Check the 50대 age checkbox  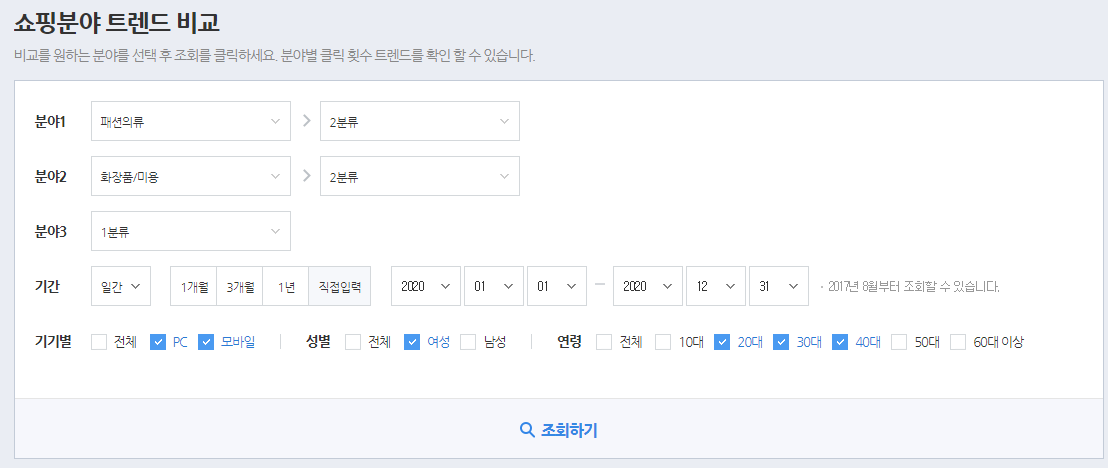(x=899, y=342)
